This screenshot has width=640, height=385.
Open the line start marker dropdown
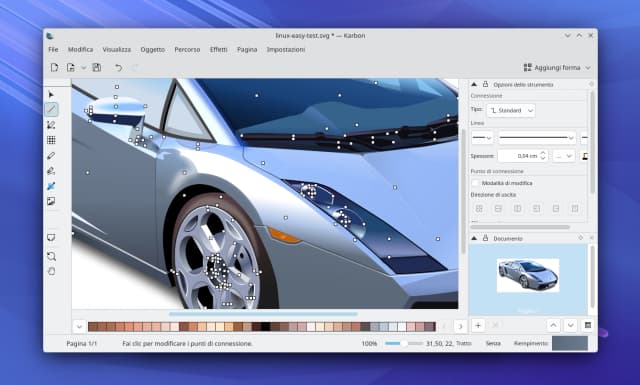482,138
